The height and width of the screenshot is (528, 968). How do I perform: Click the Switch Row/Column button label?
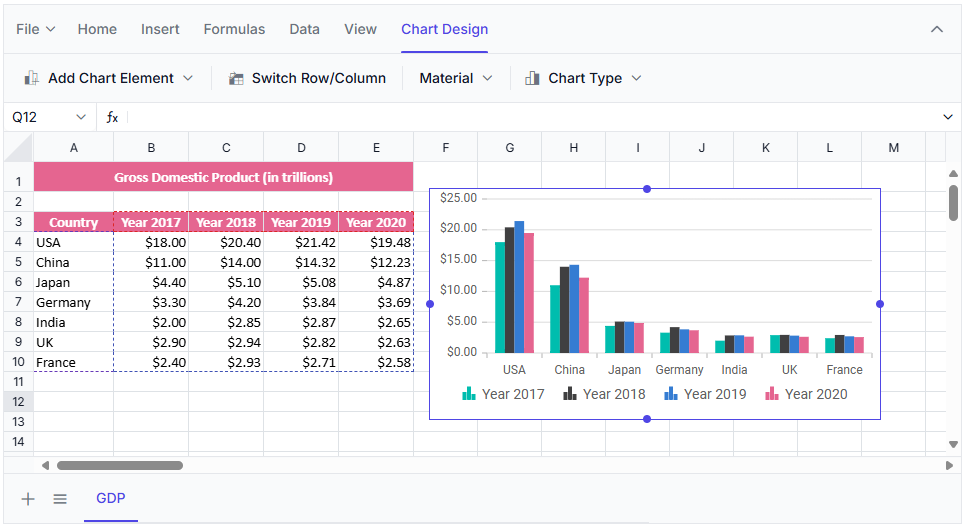coord(318,78)
